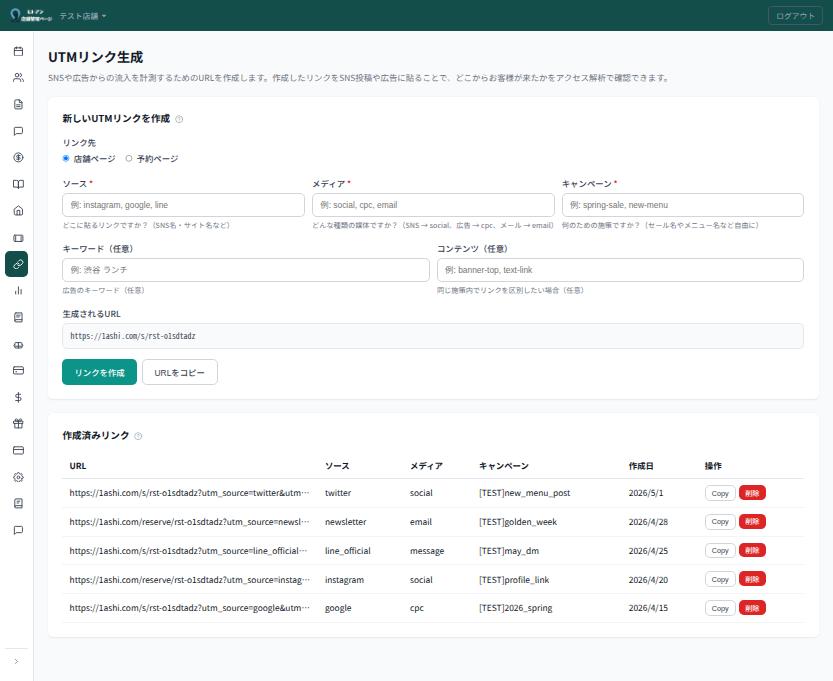Open the open-book sidebar icon
833x681 pixels.
(18, 184)
